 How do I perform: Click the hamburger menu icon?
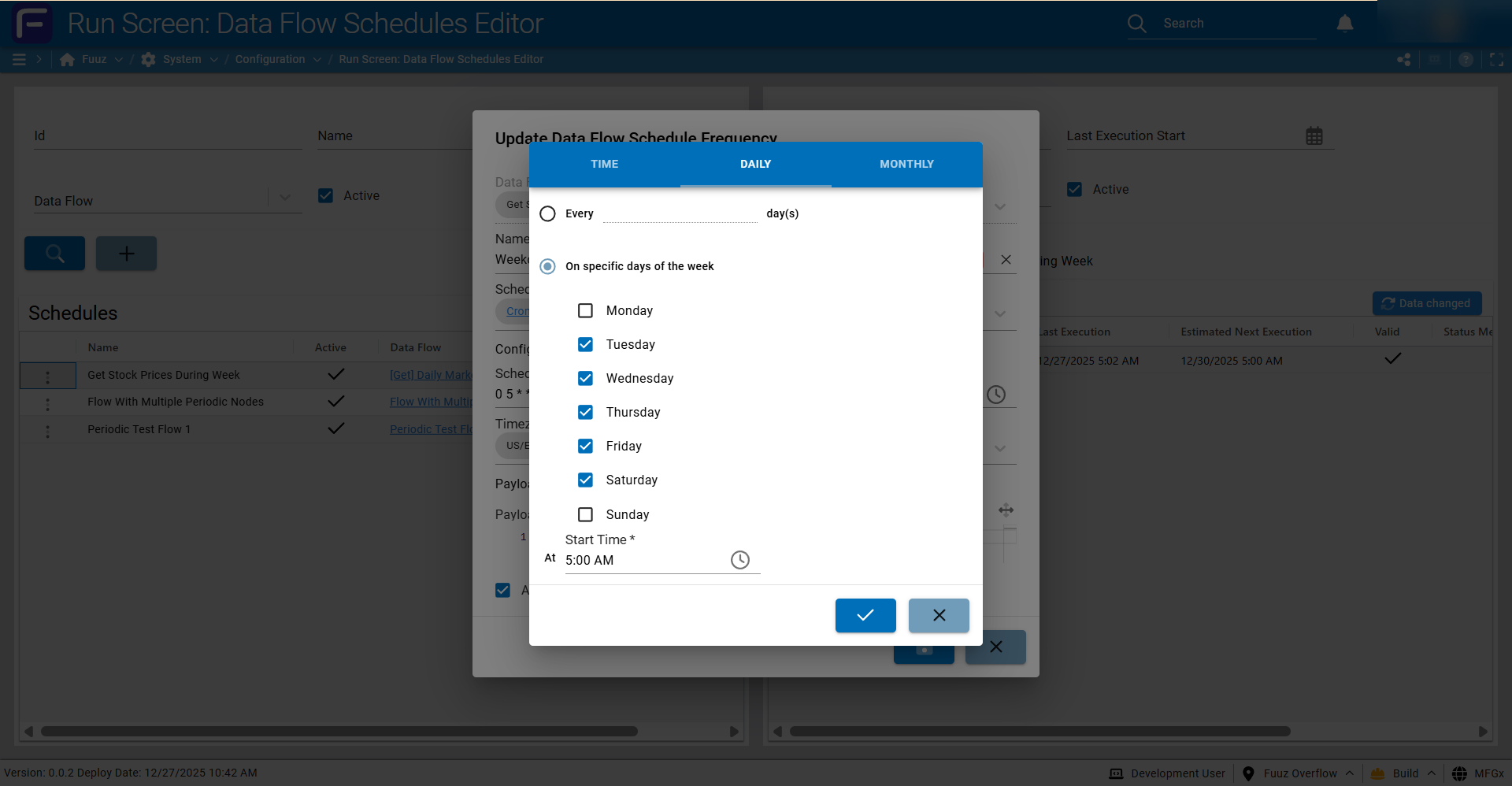[x=19, y=59]
